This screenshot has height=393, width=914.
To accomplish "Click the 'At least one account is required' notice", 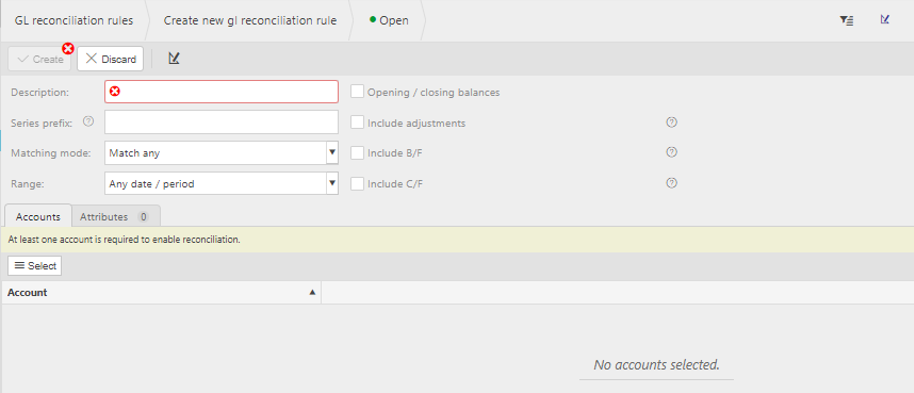I will point(124,239).
